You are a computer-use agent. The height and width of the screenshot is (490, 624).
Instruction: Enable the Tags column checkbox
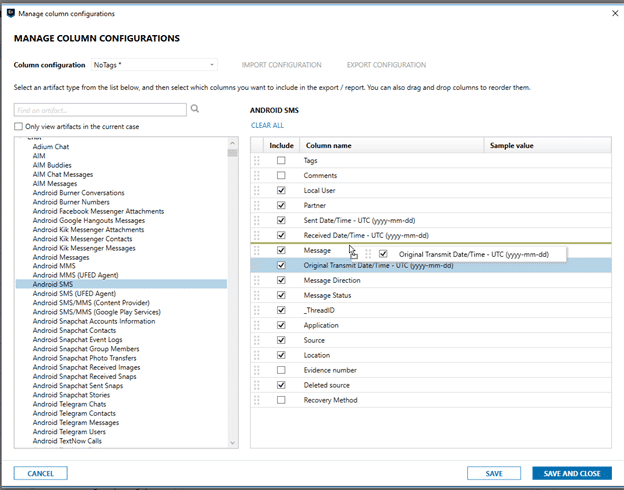[x=281, y=160]
